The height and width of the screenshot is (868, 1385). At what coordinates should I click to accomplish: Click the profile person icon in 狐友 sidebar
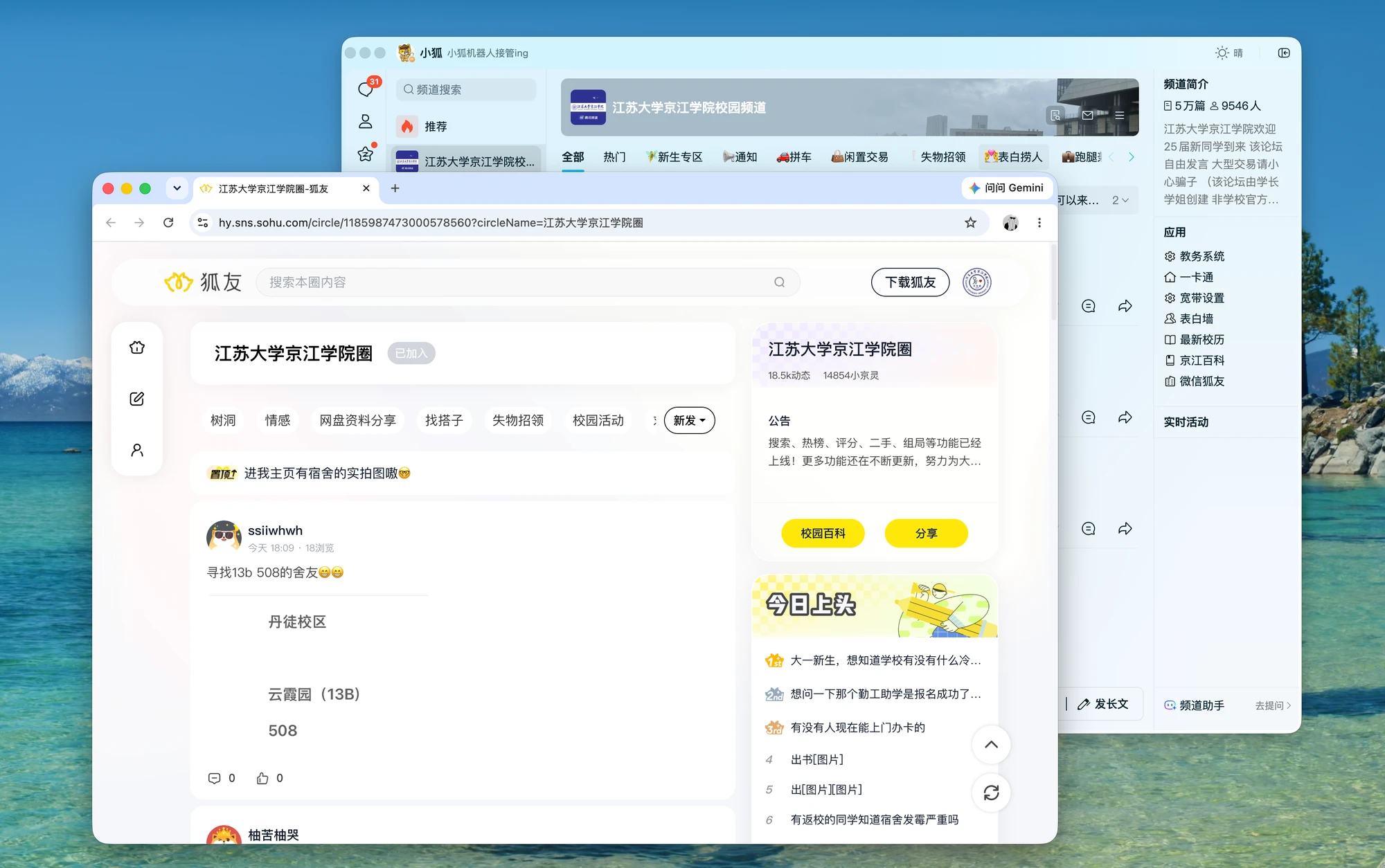tap(137, 451)
